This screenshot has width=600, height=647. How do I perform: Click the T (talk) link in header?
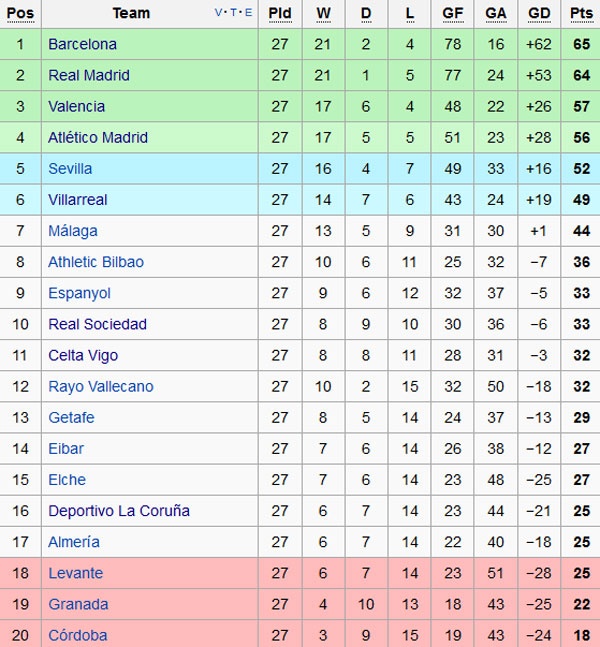(x=233, y=13)
